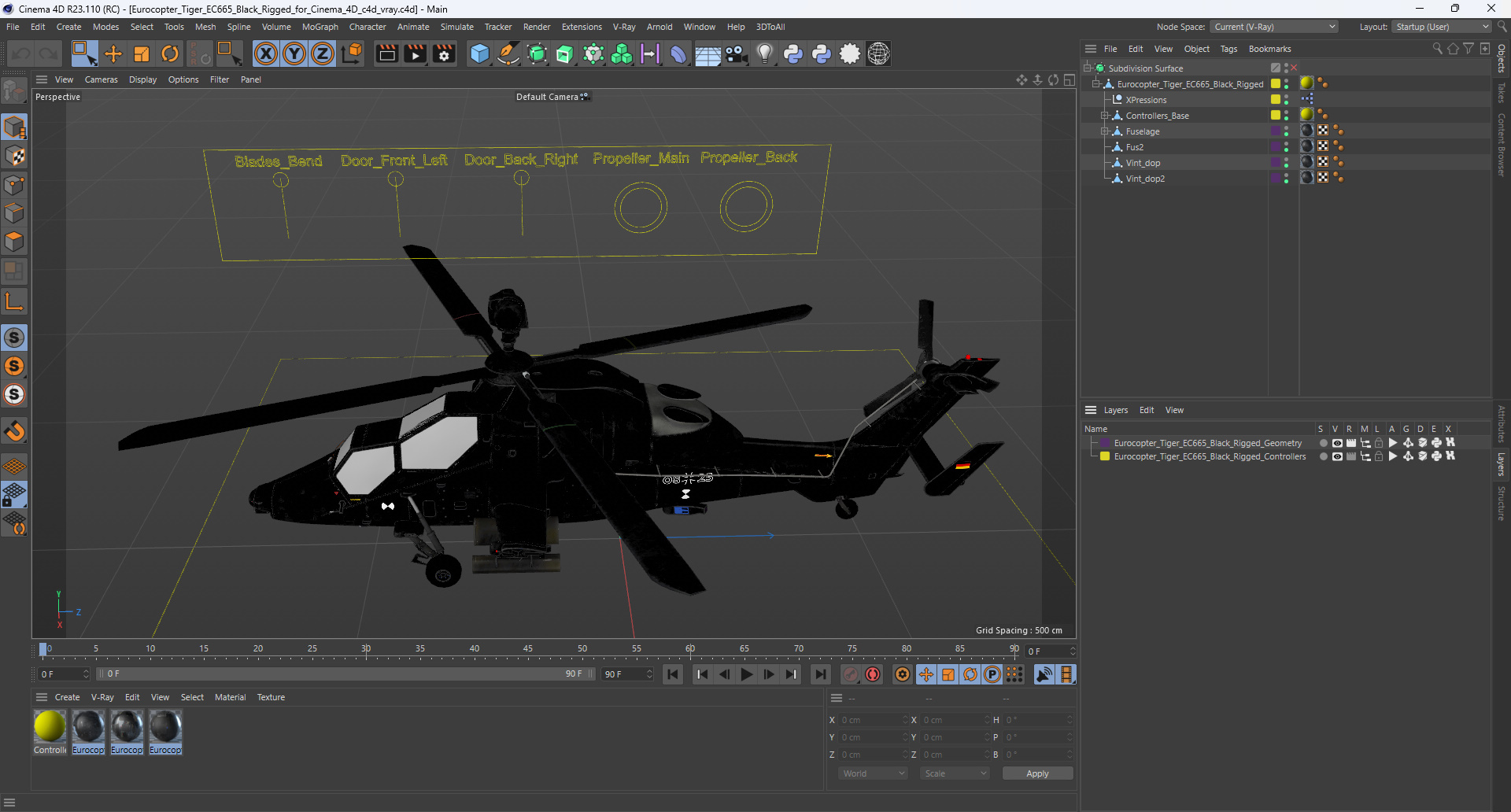The width and height of the screenshot is (1511, 812).
Task: Open the Scale coordinate dropdown
Action: click(x=955, y=773)
